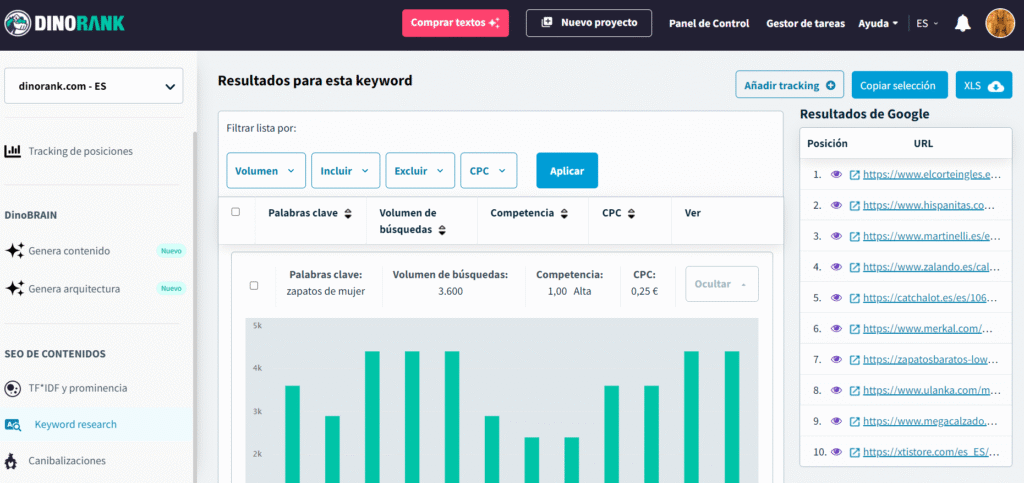Sort by Competencia column arrows
Screen dimensions: 1024x483
pyautogui.click(x=564, y=213)
